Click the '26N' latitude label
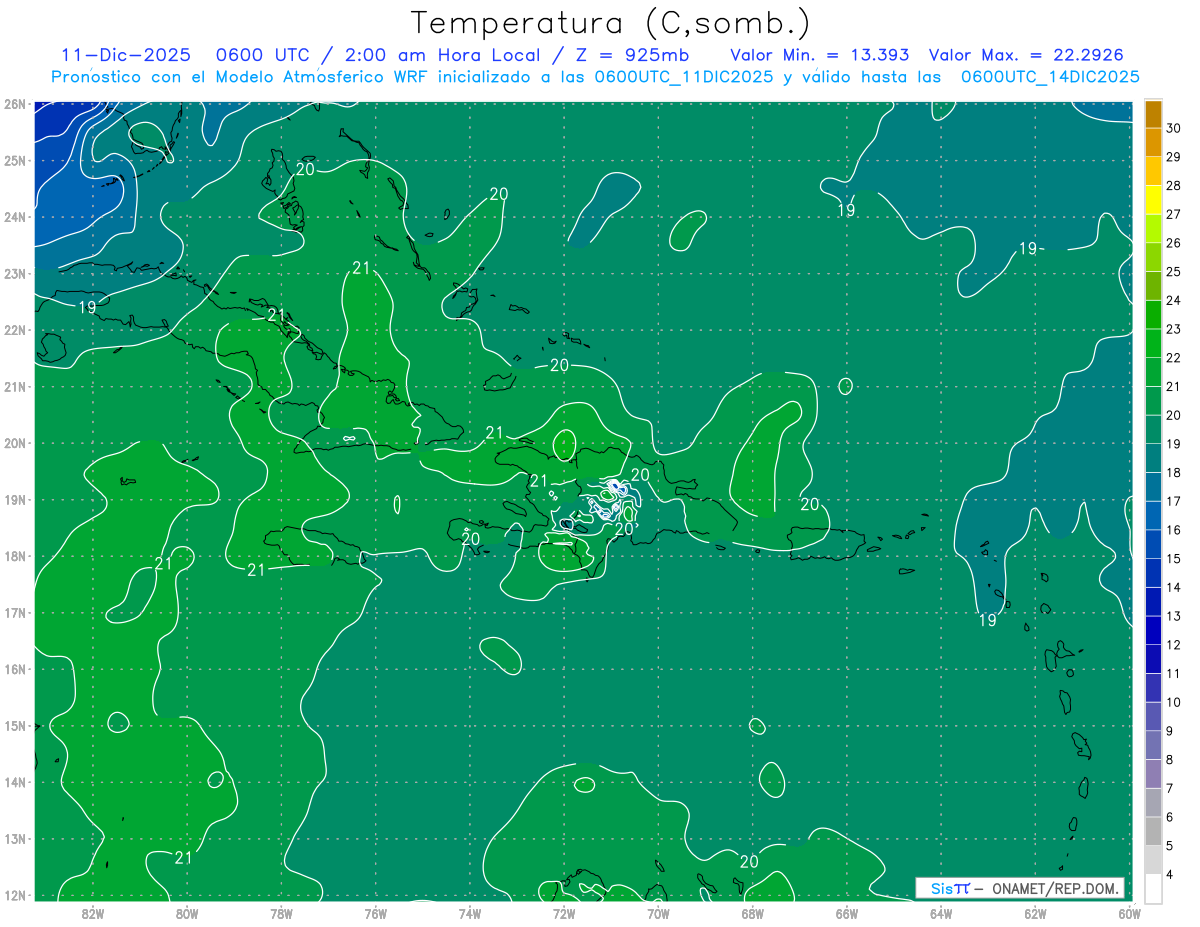 point(14,104)
